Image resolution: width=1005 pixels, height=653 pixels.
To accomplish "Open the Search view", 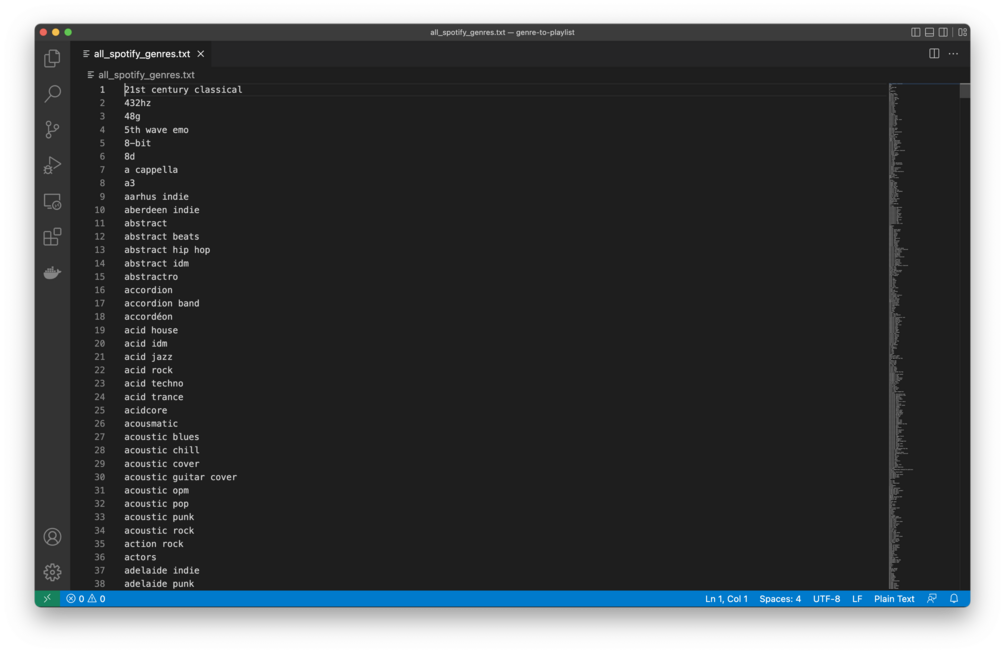I will pyautogui.click(x=53, y=94).
